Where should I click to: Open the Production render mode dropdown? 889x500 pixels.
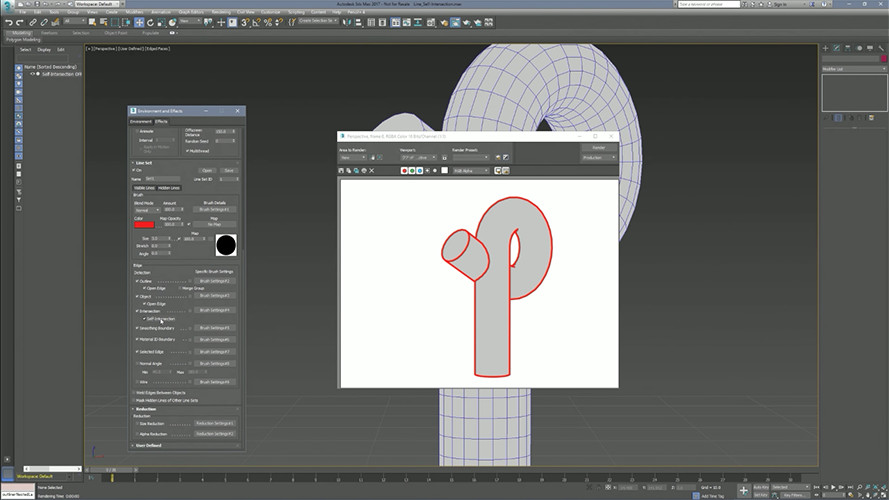[x=599, y=158]
